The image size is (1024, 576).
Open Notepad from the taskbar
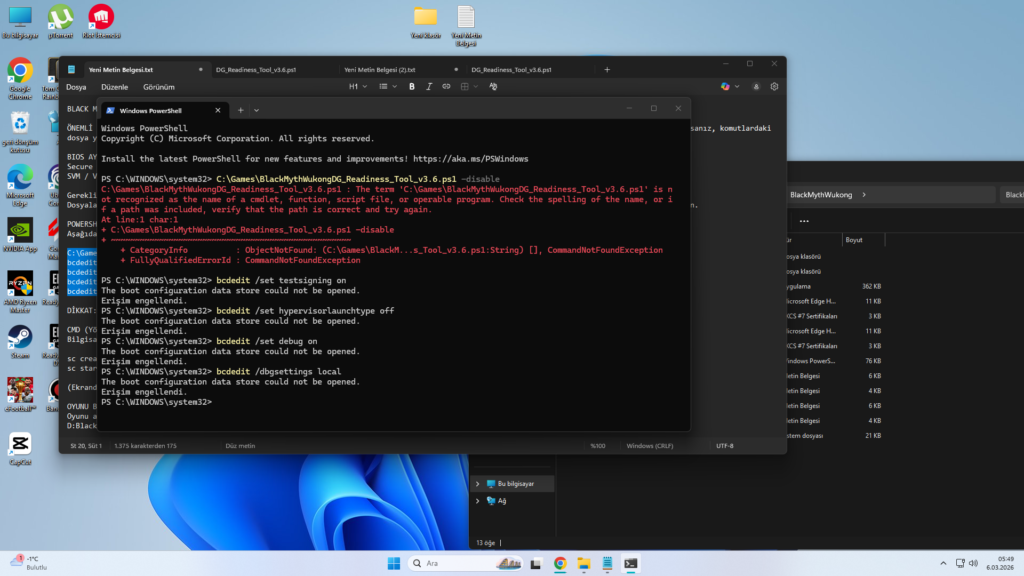[x=607, y=564]
